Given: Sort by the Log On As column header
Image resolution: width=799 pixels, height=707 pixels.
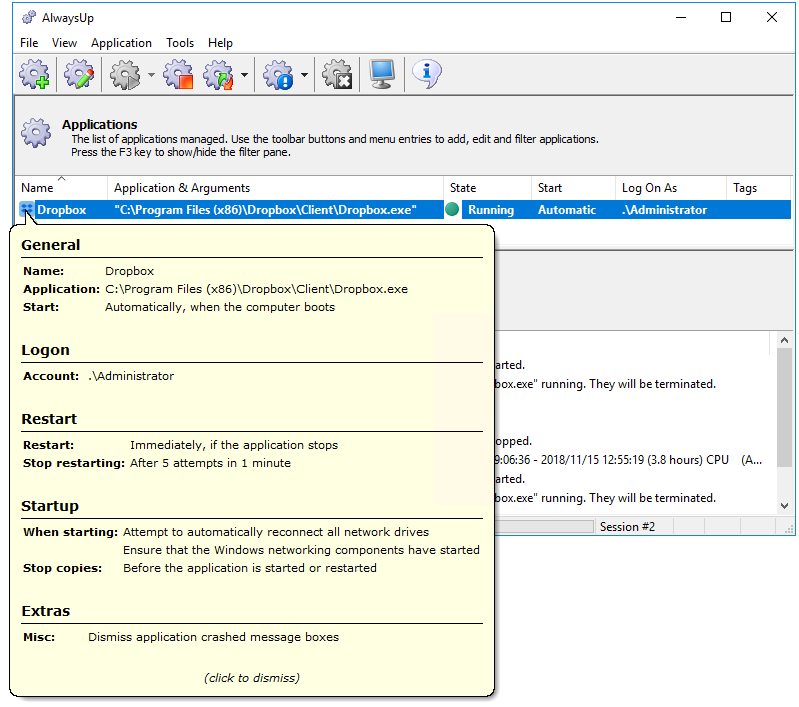Looking at the screenshot, I should point(671,188).
